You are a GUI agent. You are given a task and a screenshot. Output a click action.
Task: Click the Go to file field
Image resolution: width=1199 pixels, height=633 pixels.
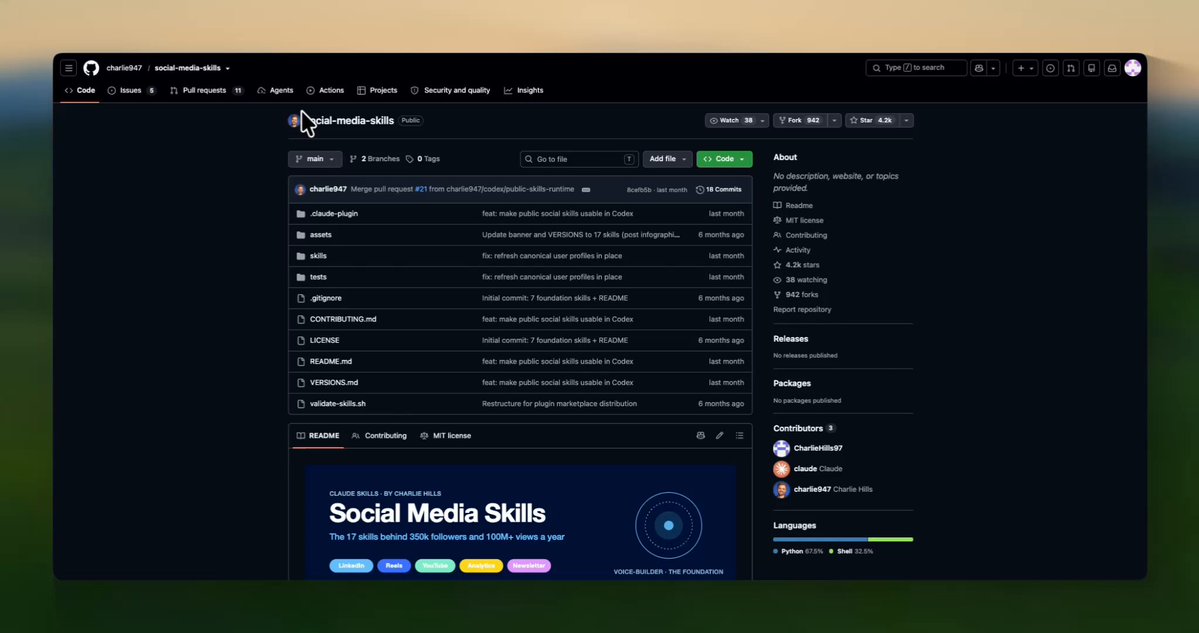point(579,159)
